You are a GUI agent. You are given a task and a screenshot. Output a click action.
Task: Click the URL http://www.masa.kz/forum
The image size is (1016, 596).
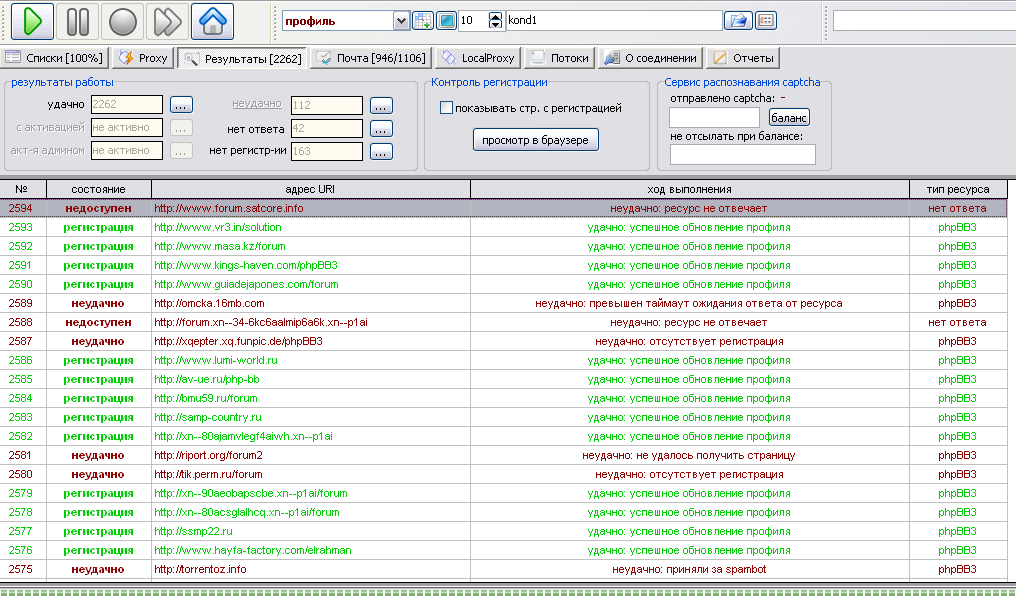[x=220, y=246]
